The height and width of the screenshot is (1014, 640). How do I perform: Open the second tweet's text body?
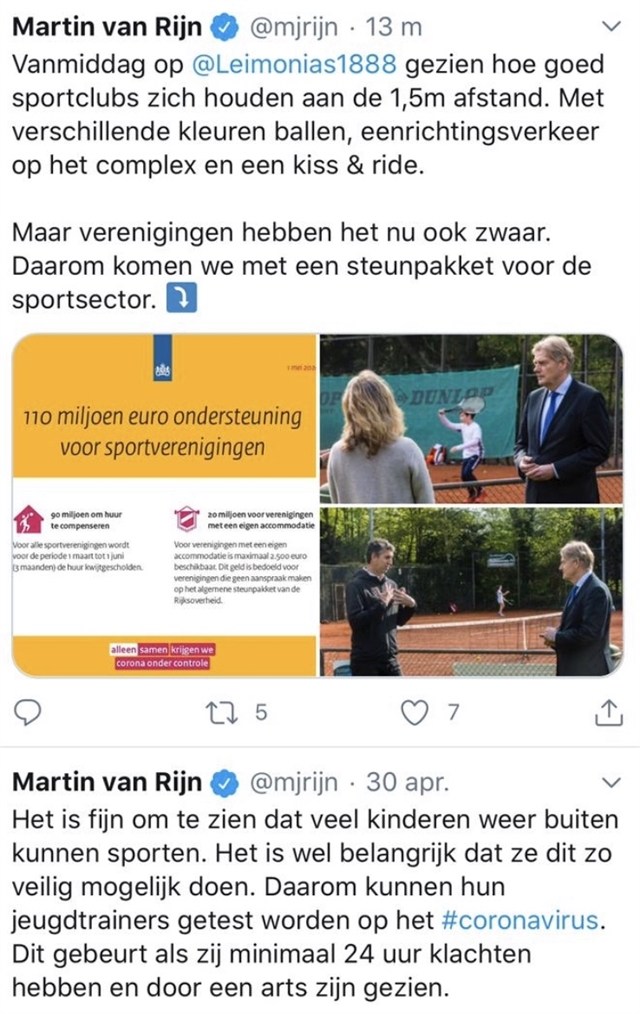[315, 903]
